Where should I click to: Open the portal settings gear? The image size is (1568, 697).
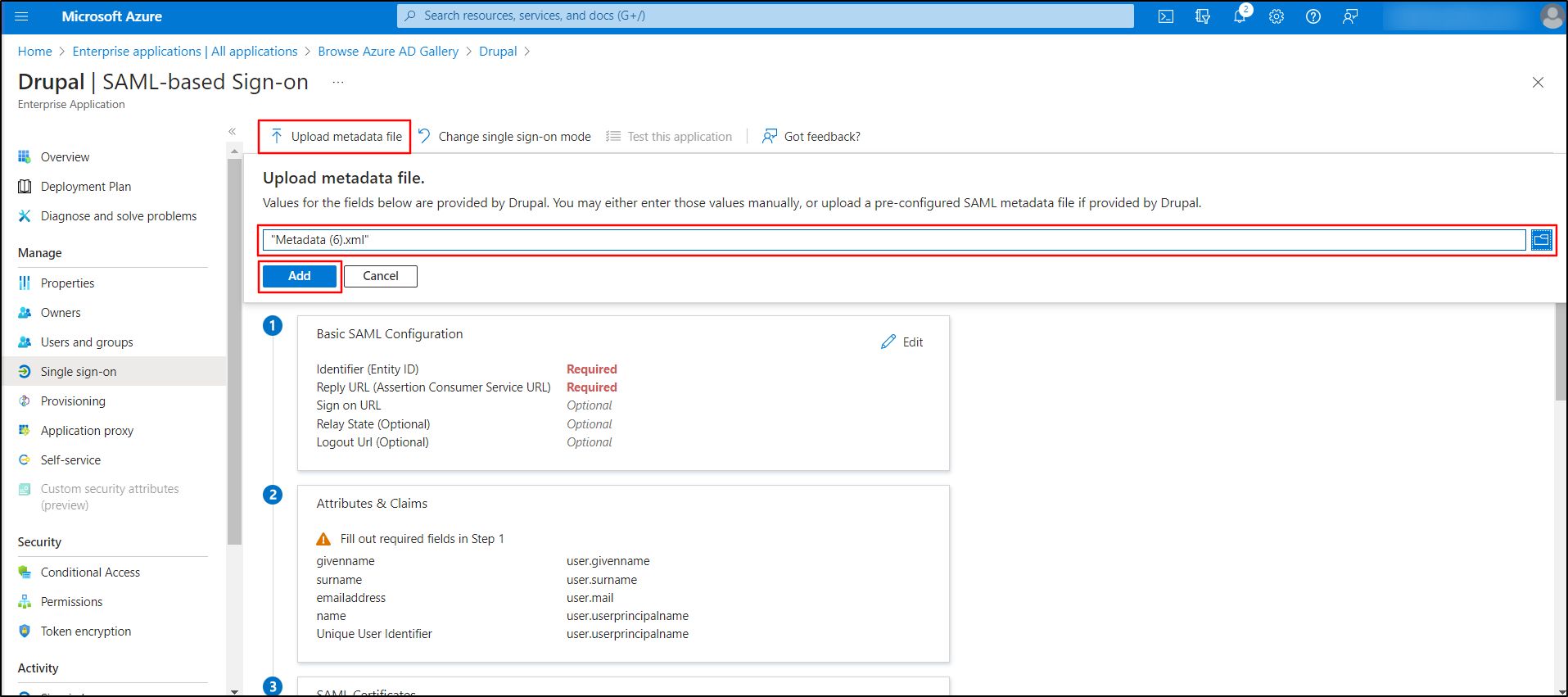tap(1277, 16)
